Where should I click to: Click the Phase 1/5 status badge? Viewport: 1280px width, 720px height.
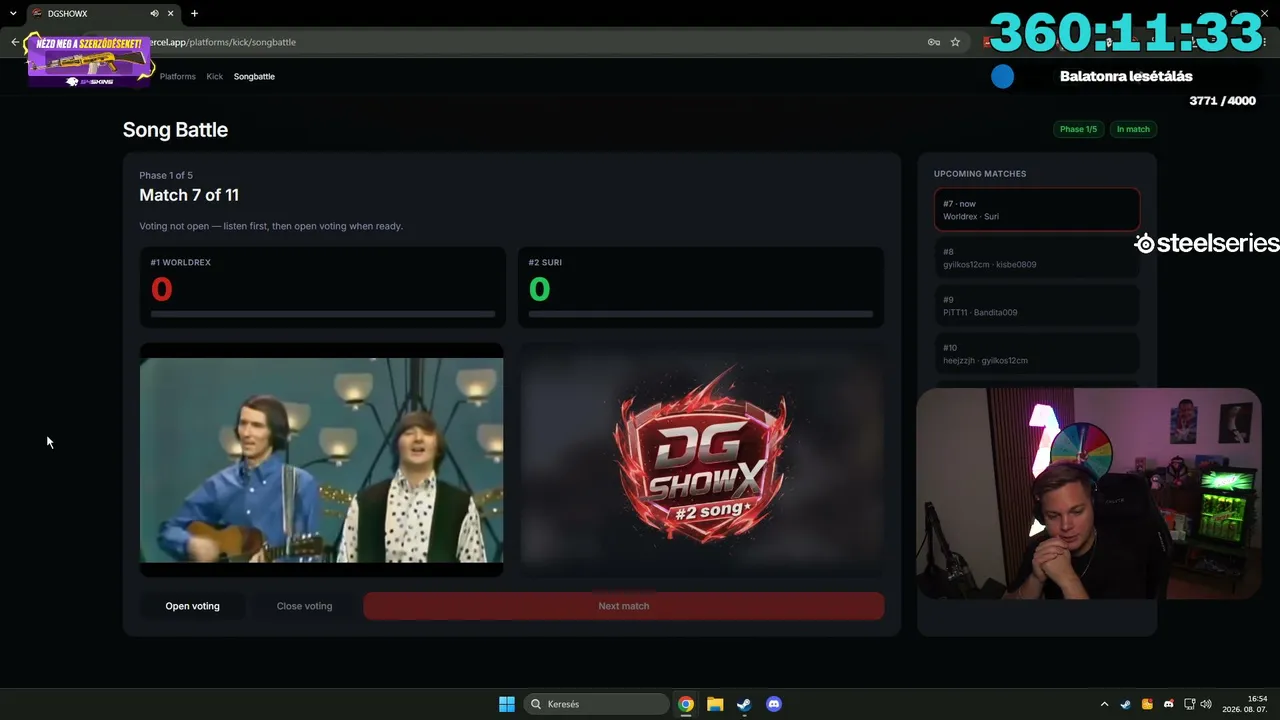[x=1078, y=129]
